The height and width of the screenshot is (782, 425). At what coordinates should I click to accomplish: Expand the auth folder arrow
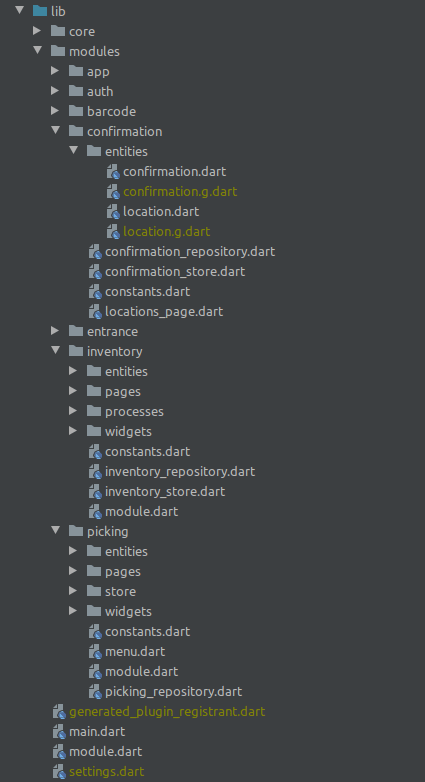pos(55,91)
